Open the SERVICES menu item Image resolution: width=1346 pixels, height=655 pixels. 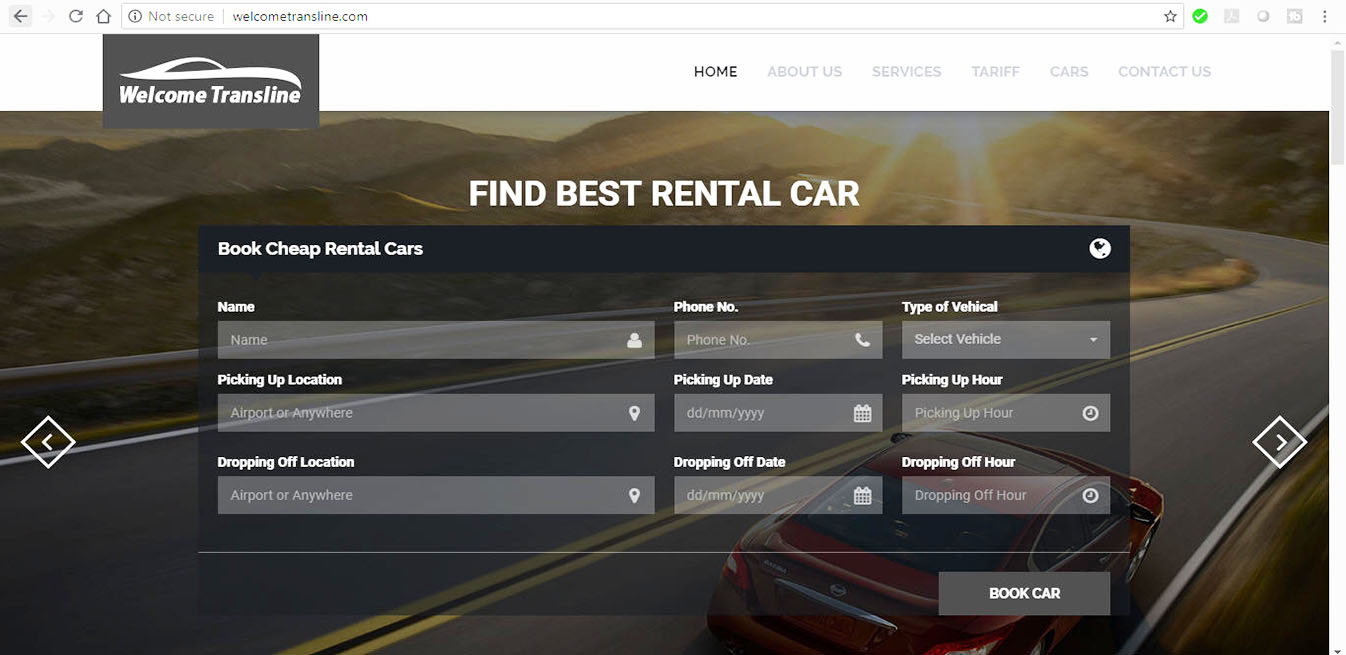(907, 72)
